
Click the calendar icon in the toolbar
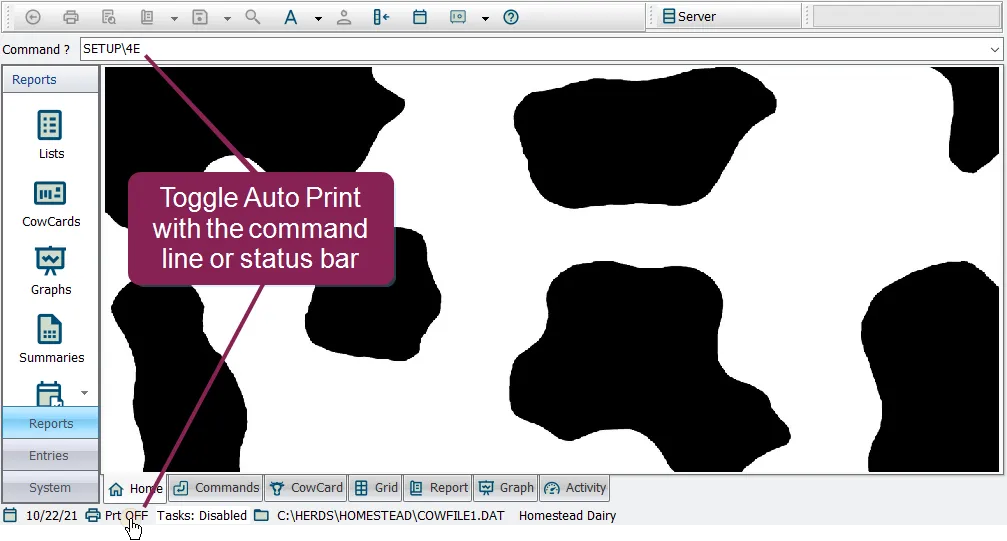point(420,17)
